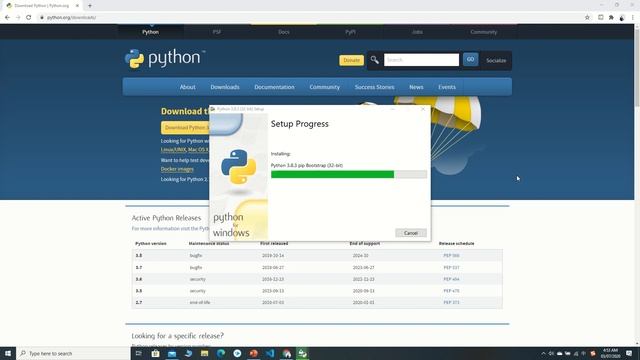Open Task View in the taskbar

coord(138,353)
